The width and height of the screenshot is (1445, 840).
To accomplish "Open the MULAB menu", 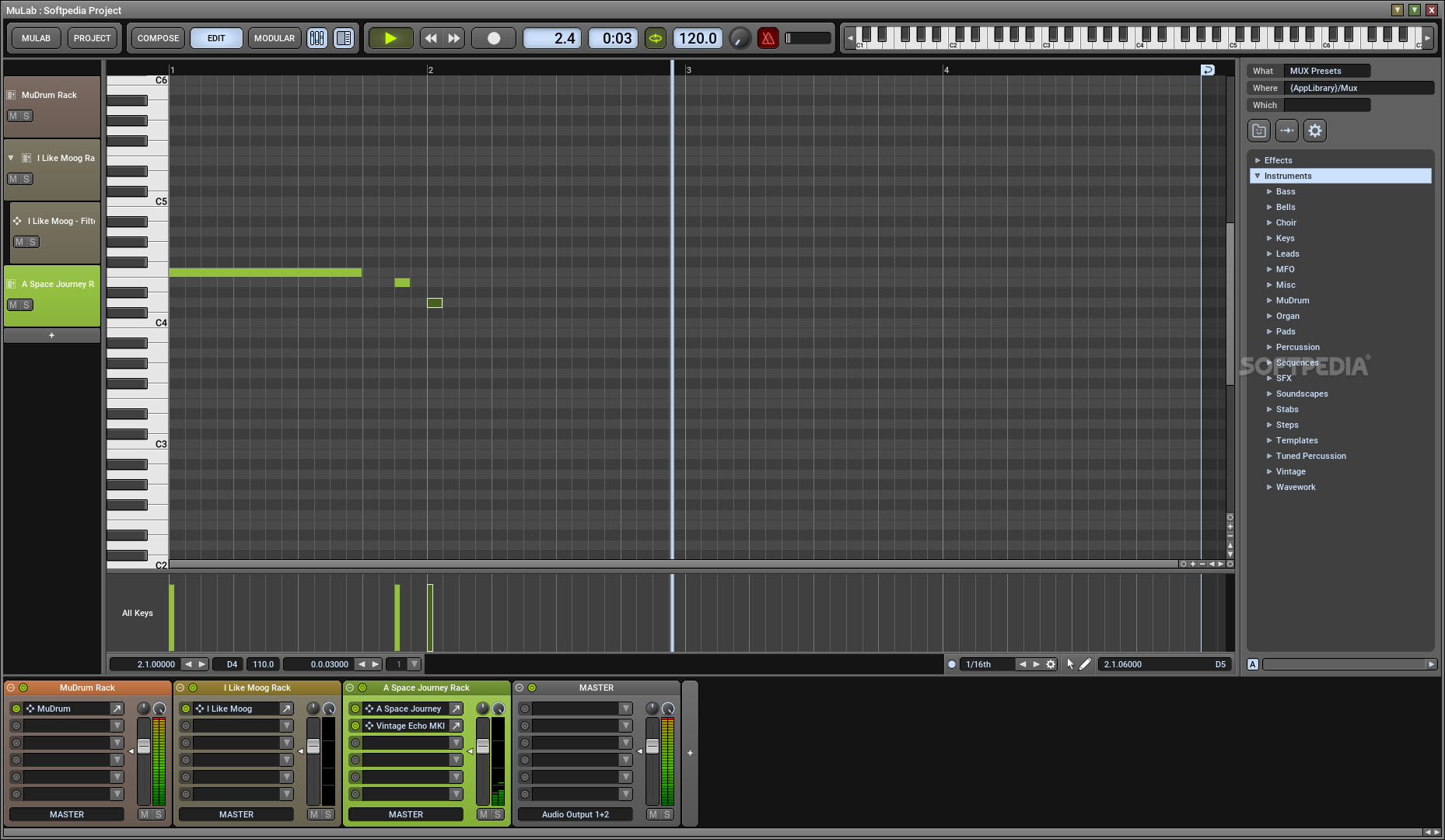I will pyautogui.click(x=36, y=38).
